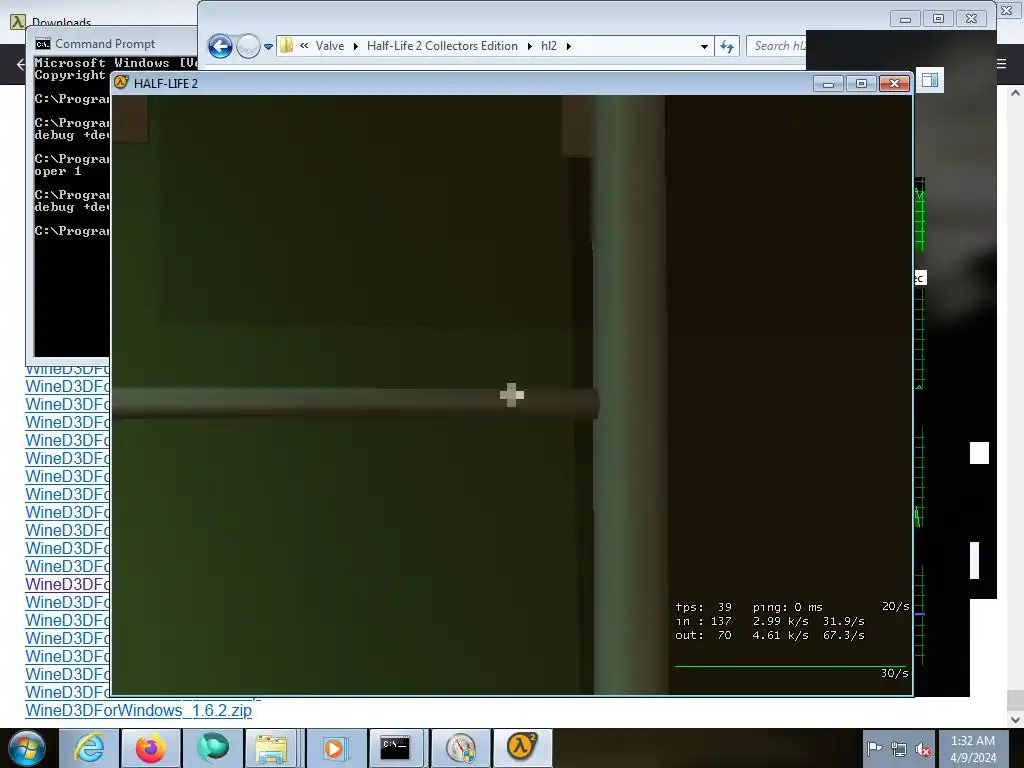Open the browser hamburger menu
The image size is (1024, 768).
click(x=1002, y=63)
